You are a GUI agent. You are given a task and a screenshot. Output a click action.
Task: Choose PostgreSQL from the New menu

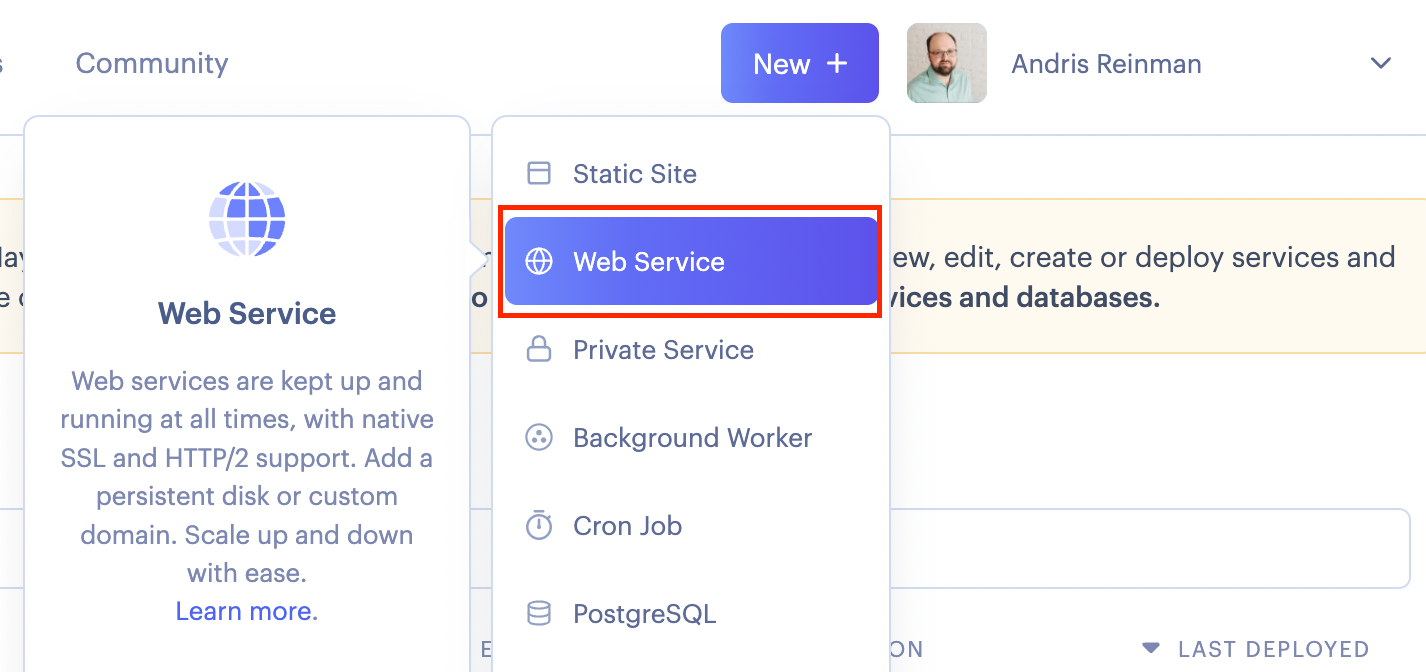(644, 613)
